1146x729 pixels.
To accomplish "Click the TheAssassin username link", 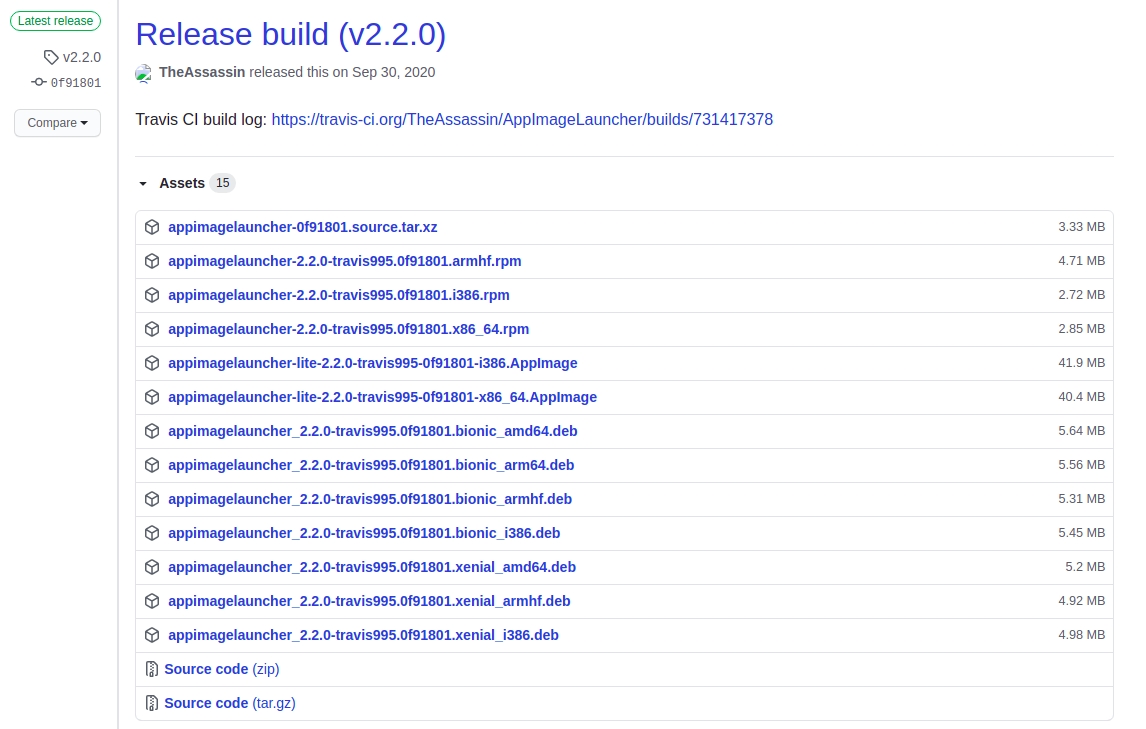I will pyautogui.click(x=202, y=72).
